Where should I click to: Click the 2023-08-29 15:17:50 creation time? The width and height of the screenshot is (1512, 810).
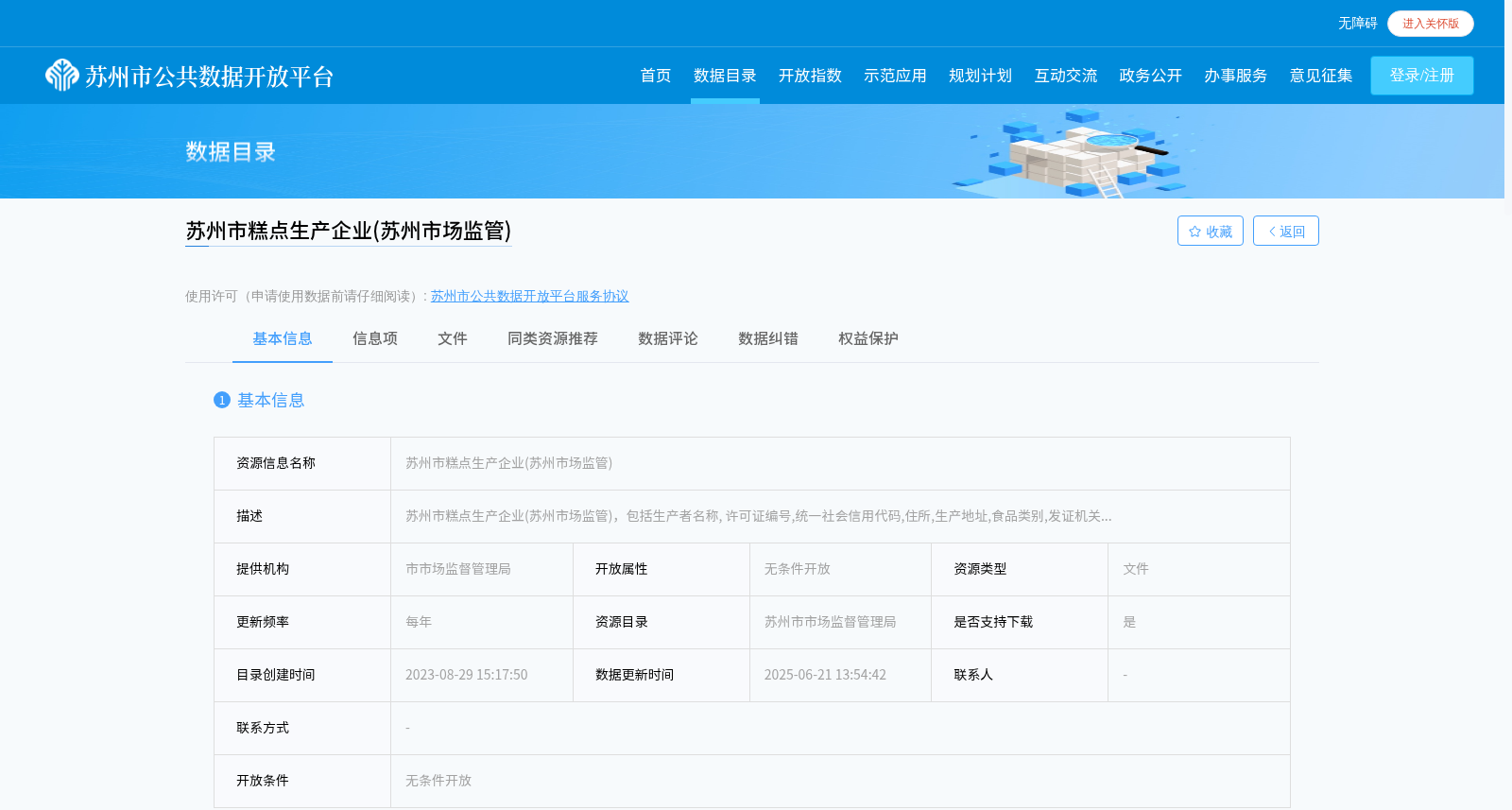[x=467, y=675]
